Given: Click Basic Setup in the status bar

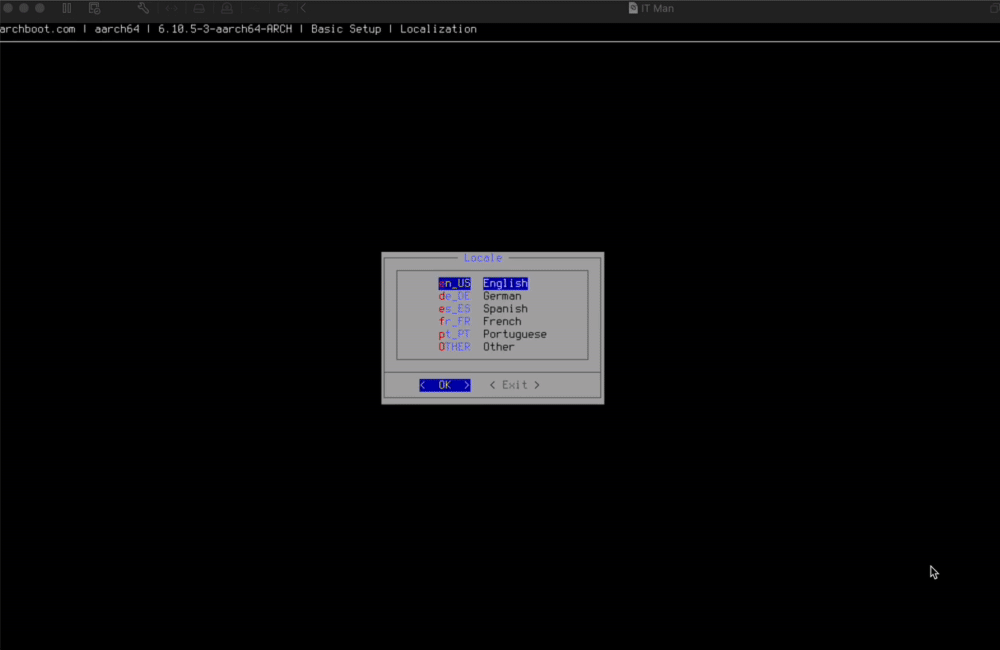Looking at the screenshot, I should tap(345, 29).
